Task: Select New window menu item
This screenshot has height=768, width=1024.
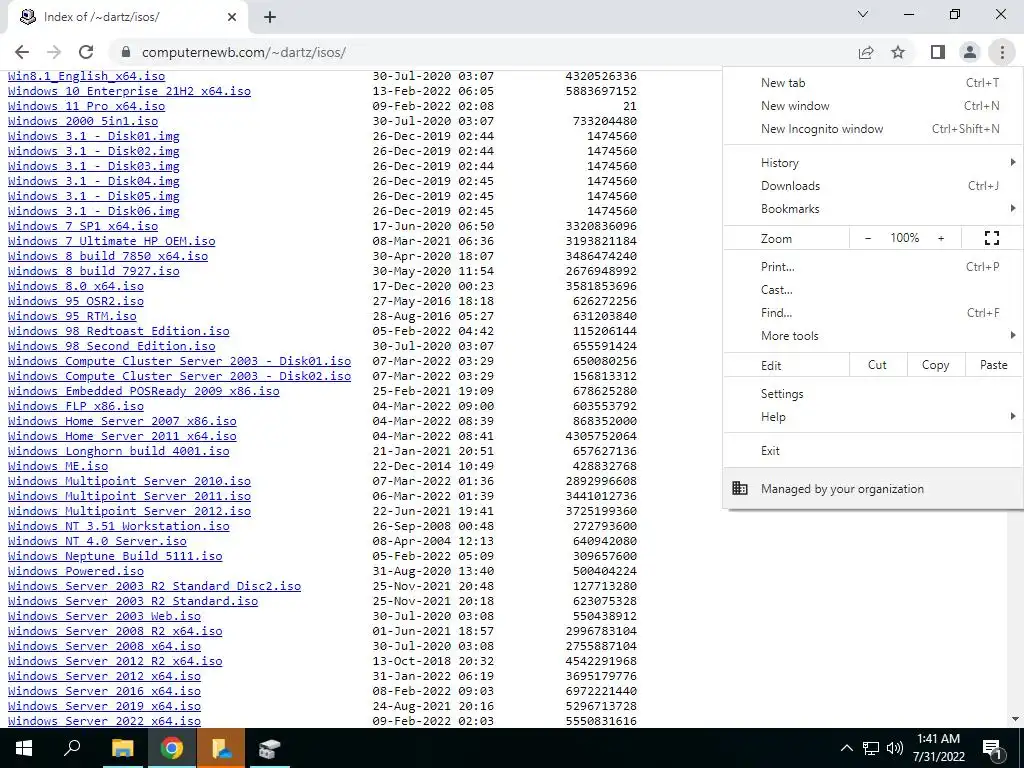Action: pyautogui.click(x=873, y=106)
